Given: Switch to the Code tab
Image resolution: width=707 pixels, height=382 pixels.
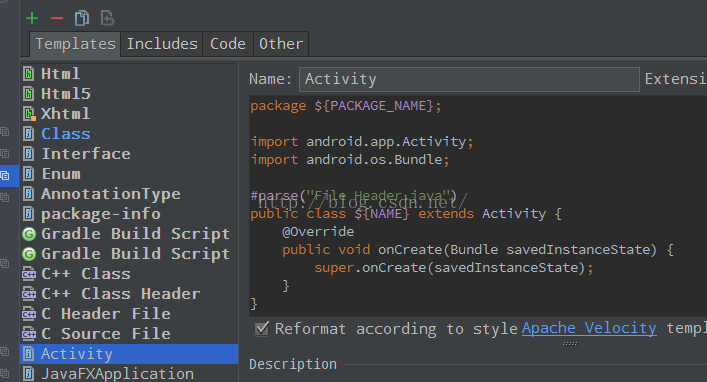Looking at the screenshot, I should (x=228, y=44).
